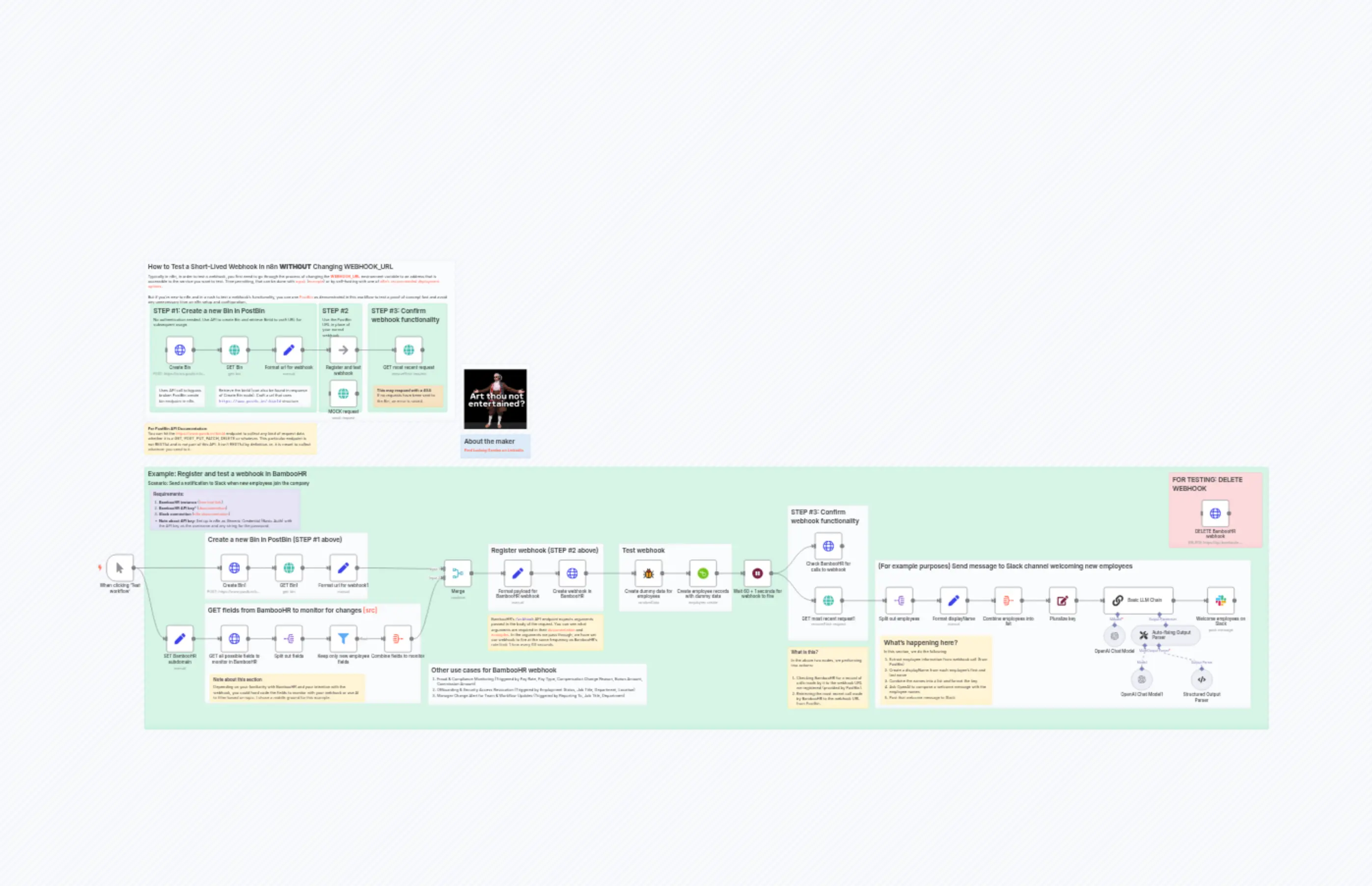Select the 'Split out employees' node
The image size is (1372, 886).
click(x=899, y=601)
